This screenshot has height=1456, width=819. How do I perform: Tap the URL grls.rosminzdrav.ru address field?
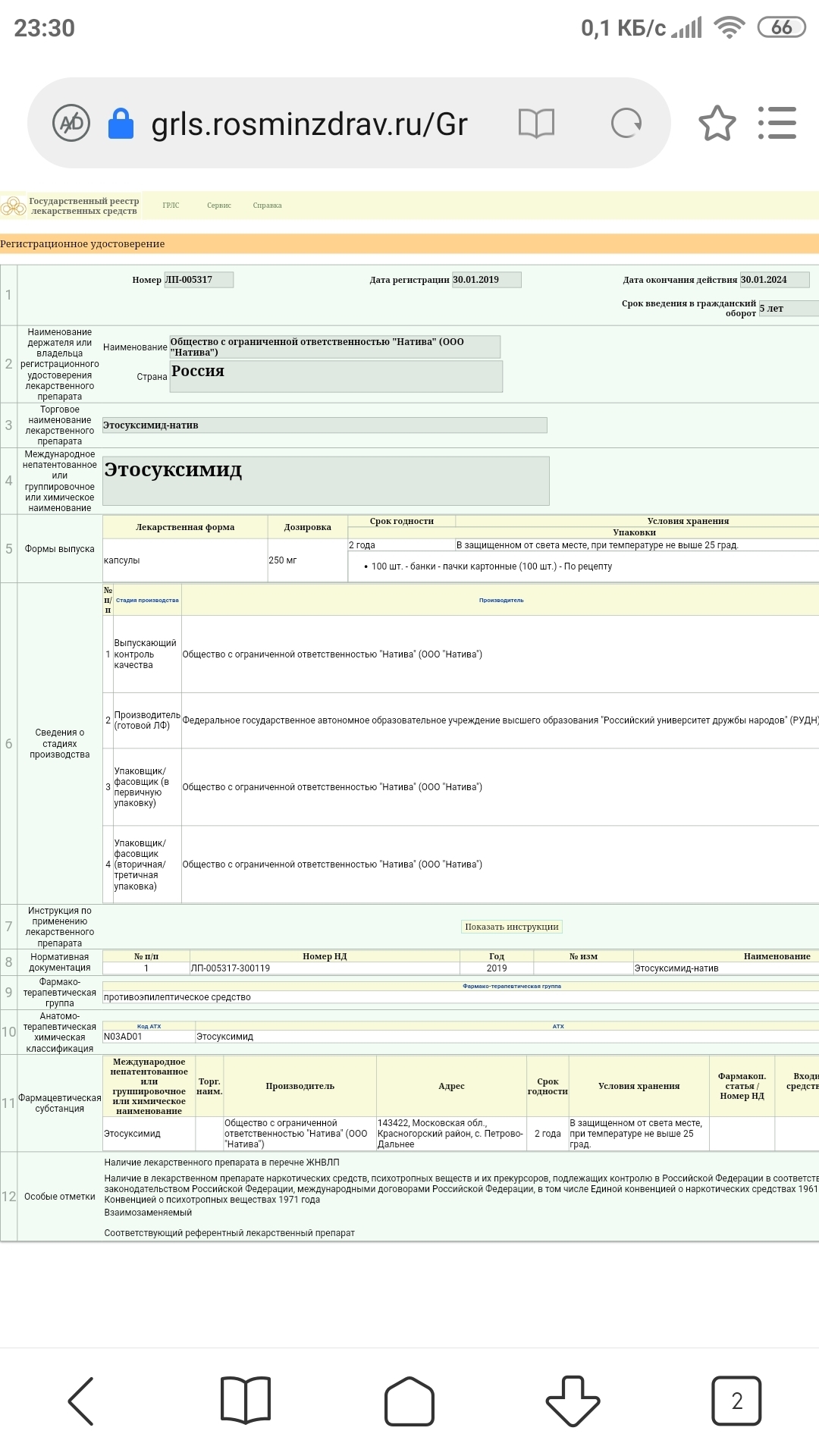pos(309,124)
